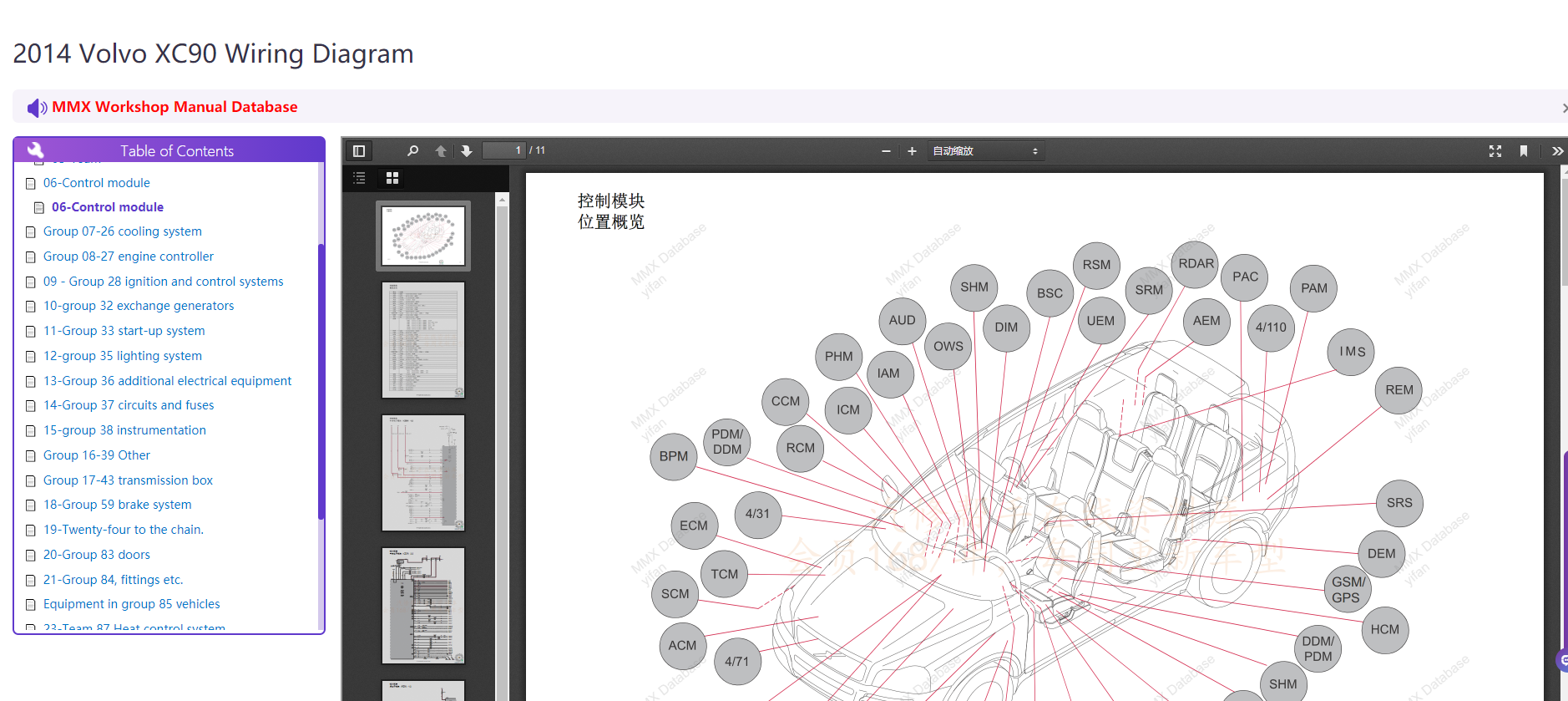Click the wrench icon beside Table of Contents
1568x701 pixels.
(35, 150)
